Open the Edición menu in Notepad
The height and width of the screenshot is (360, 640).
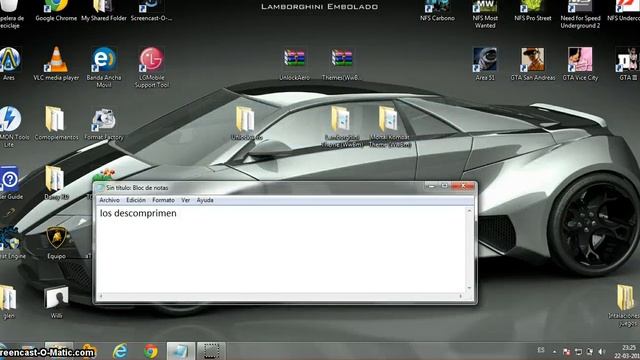pos(136,200)
